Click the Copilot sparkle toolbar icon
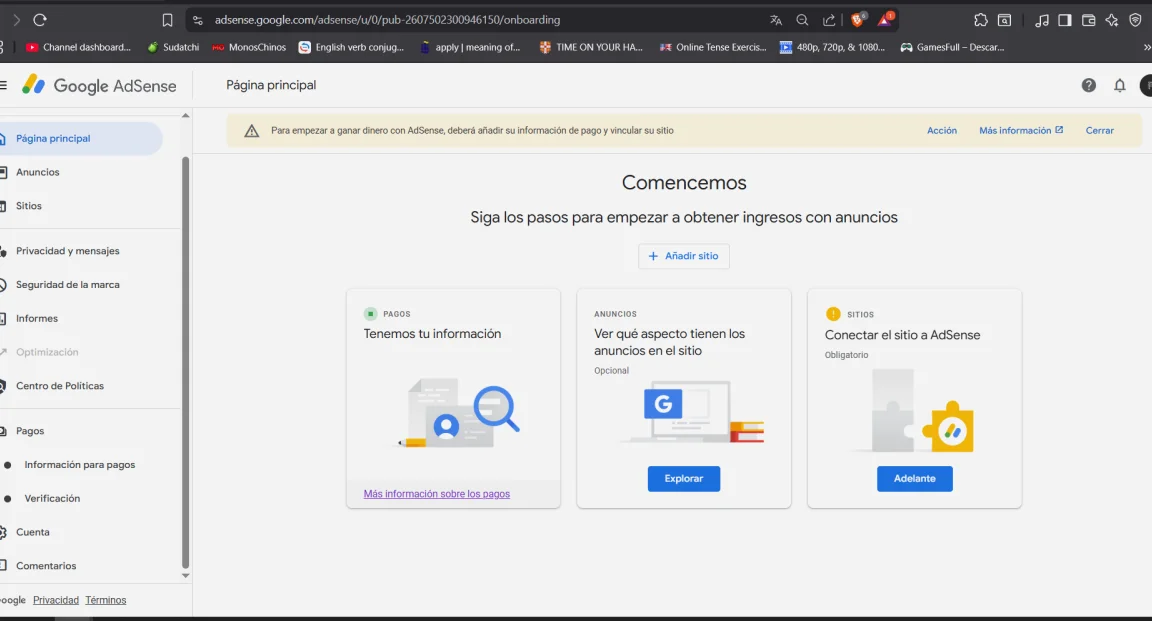The image size is (1152, 621). [x=1112, y=19]
